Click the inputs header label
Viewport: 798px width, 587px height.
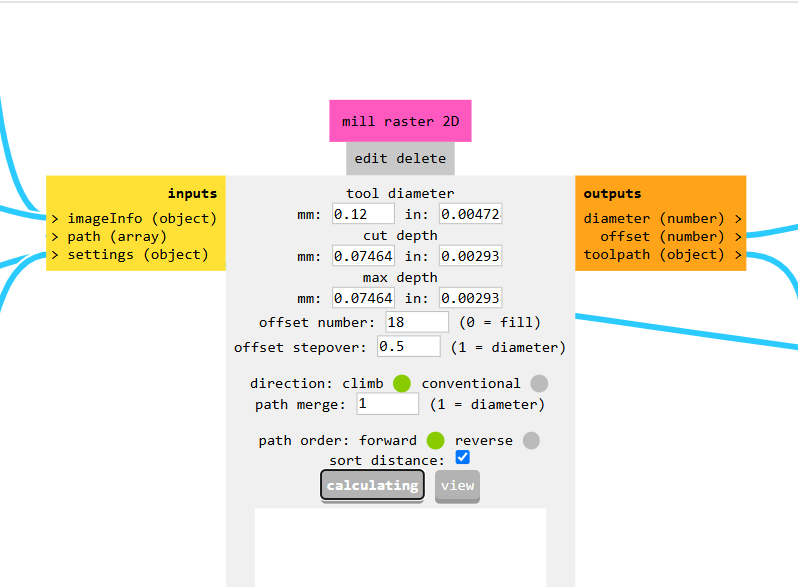point(192,193)
